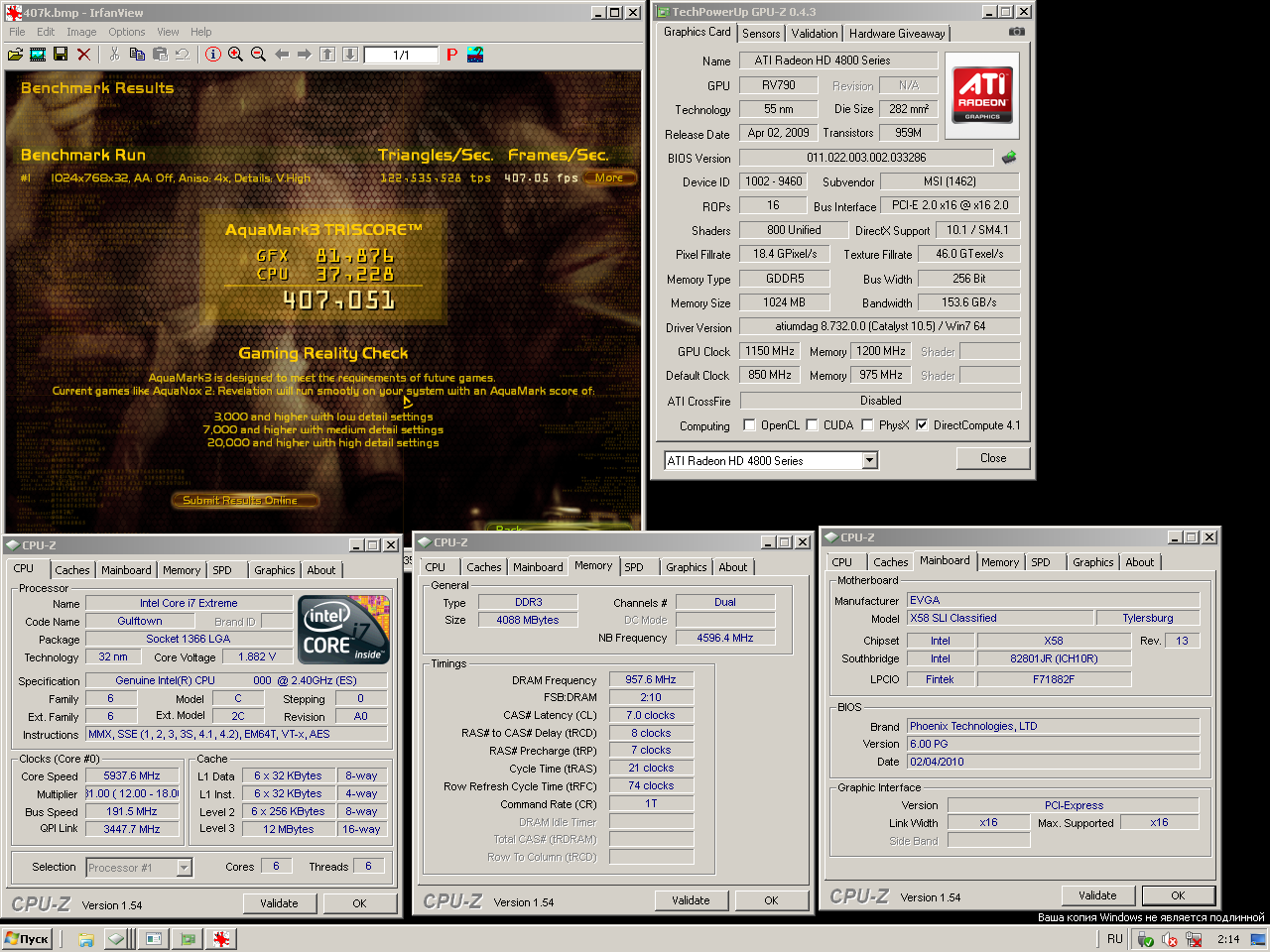Click the DRAM Frequency value 957.6 MHz
This screenshot has width=1270, height=952.
651,680
